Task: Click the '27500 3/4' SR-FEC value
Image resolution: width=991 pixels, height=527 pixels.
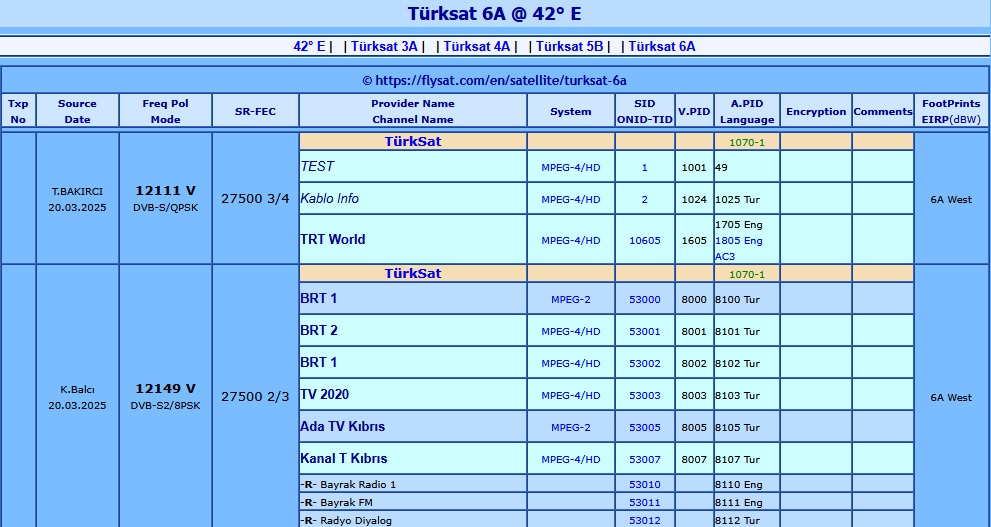Action: (x=255, y=198)
